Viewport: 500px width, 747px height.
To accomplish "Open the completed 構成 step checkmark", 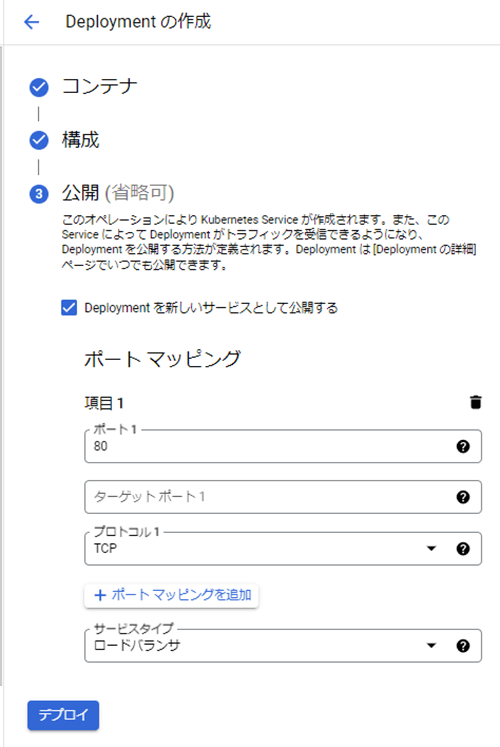I will click(39, 141).
